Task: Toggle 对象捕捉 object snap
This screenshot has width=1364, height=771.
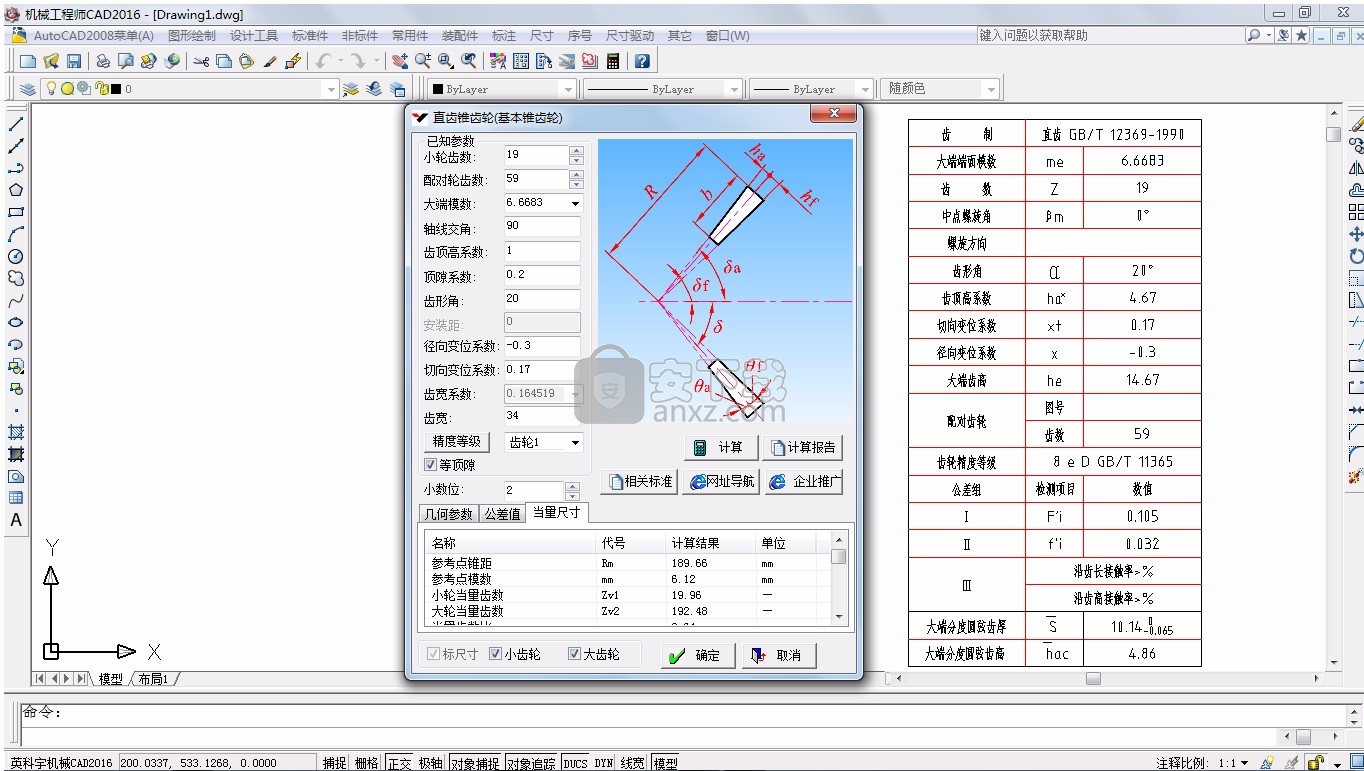Action: (474, 763)
